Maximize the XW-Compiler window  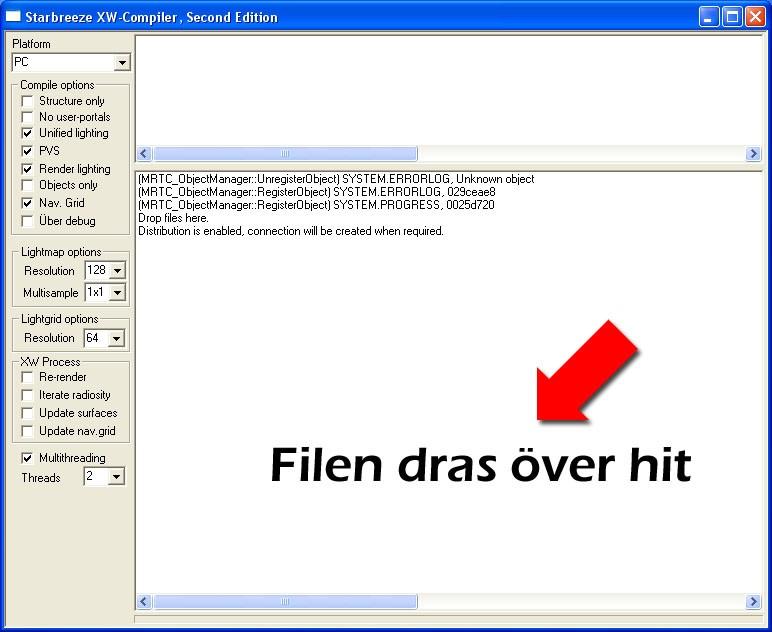(732, 17)
